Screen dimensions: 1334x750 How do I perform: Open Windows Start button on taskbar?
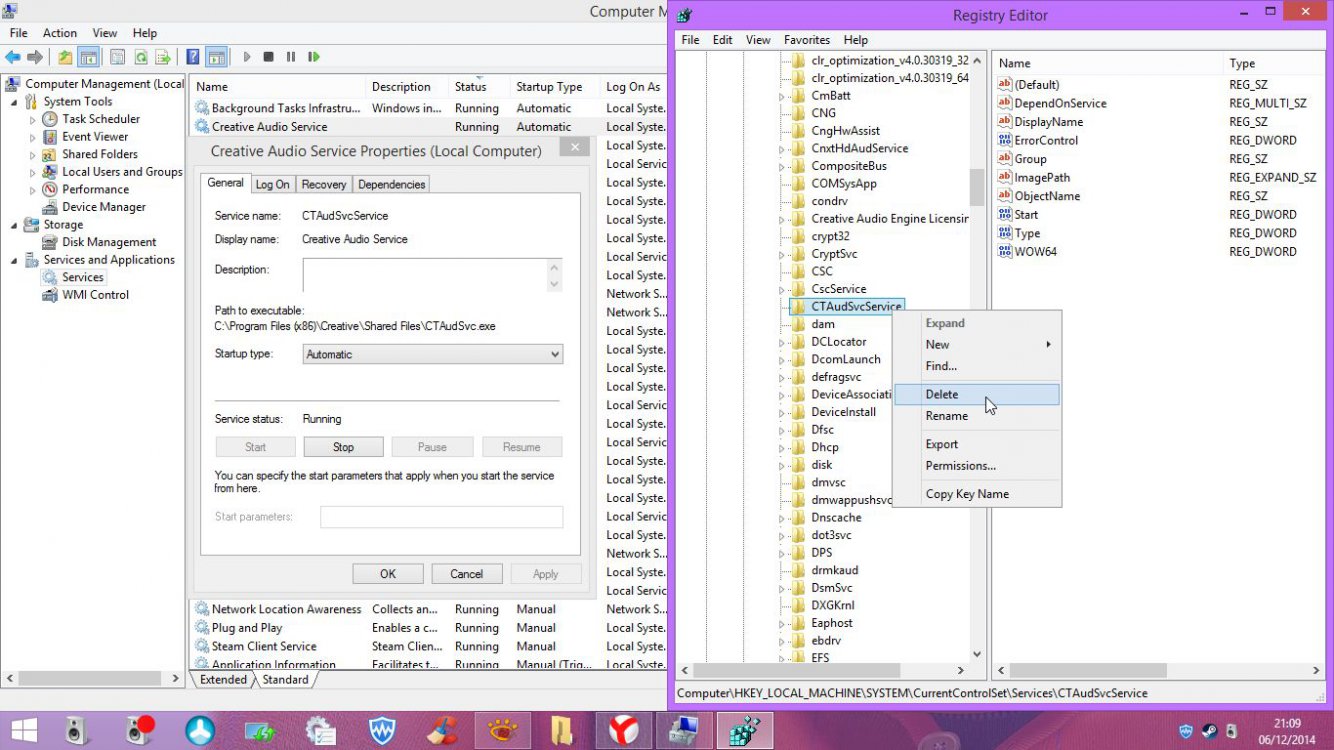pyautogui.click(x=24, y=730)
